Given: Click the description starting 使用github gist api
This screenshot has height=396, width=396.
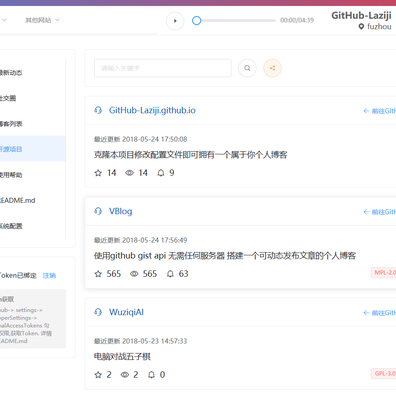Looking at the screenshot, I should pos(225,256).
